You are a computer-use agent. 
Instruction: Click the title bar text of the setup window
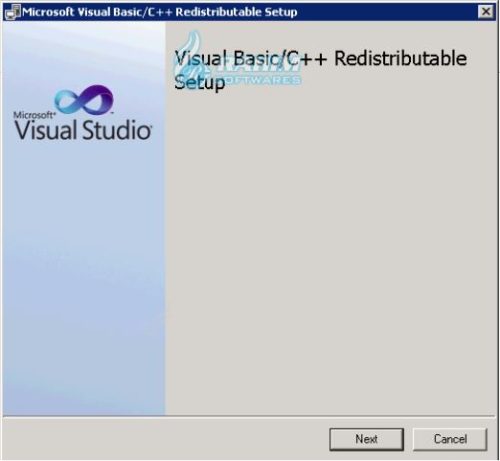tap(160, 12)
